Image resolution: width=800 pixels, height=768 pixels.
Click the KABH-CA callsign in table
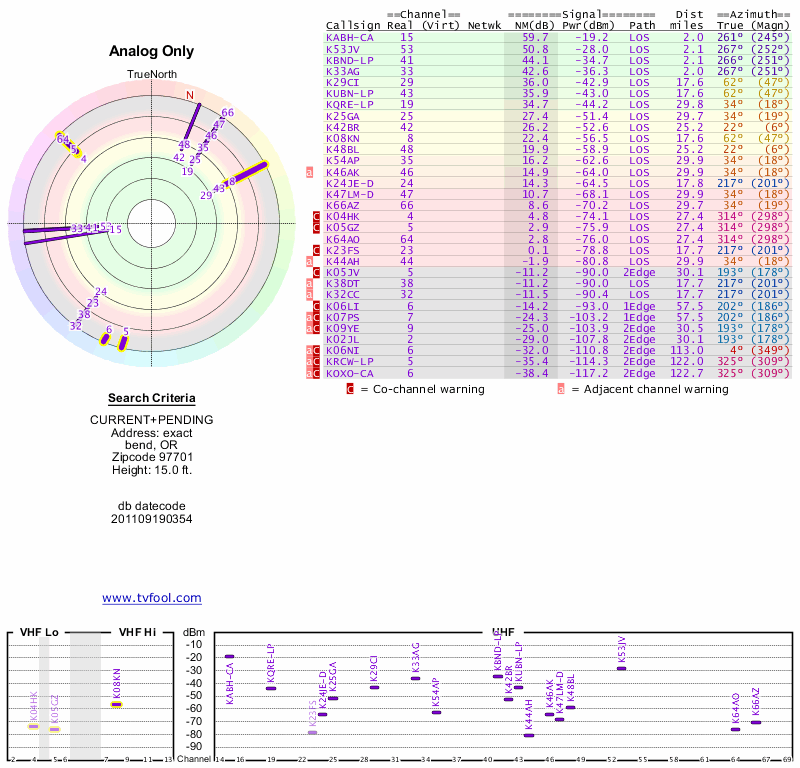click(350, 38)
